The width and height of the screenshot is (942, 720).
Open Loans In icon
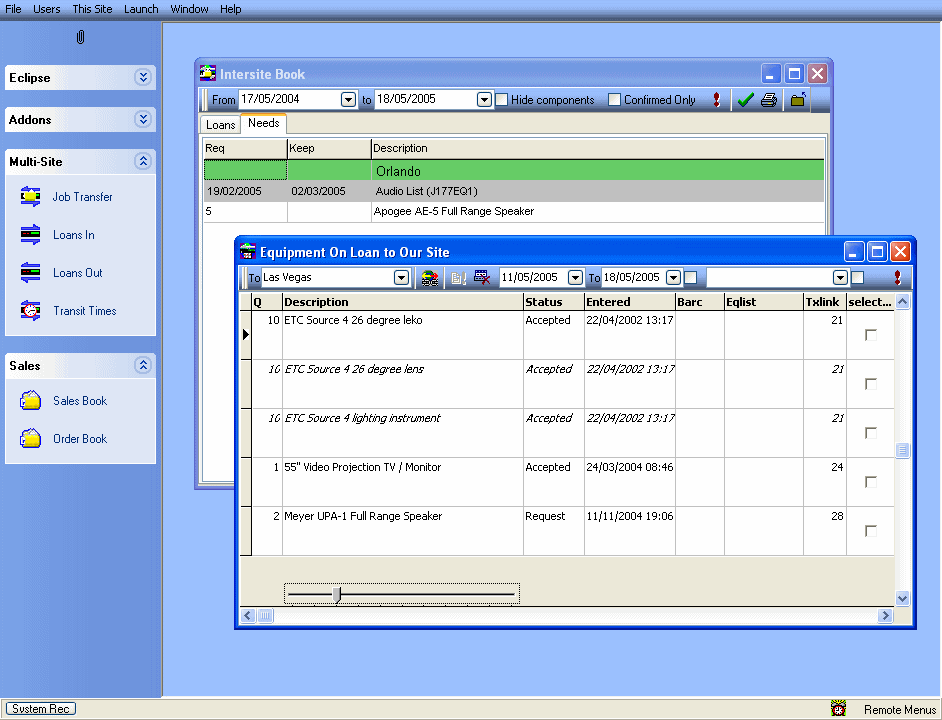(31, 234)
